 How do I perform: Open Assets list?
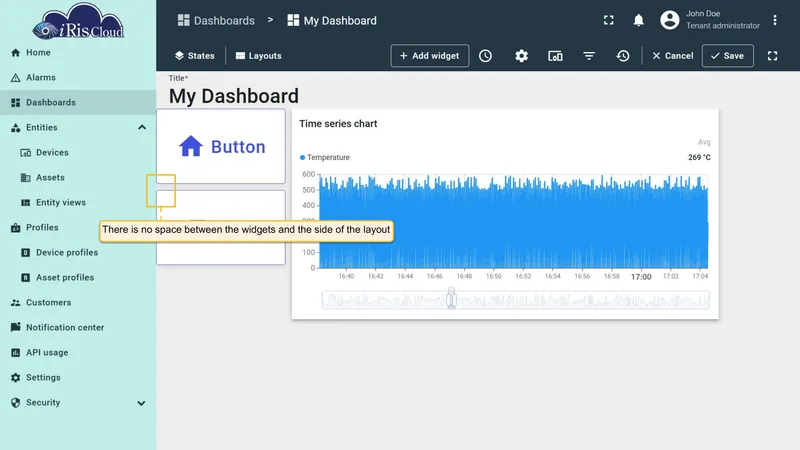[x=78, y=178]
